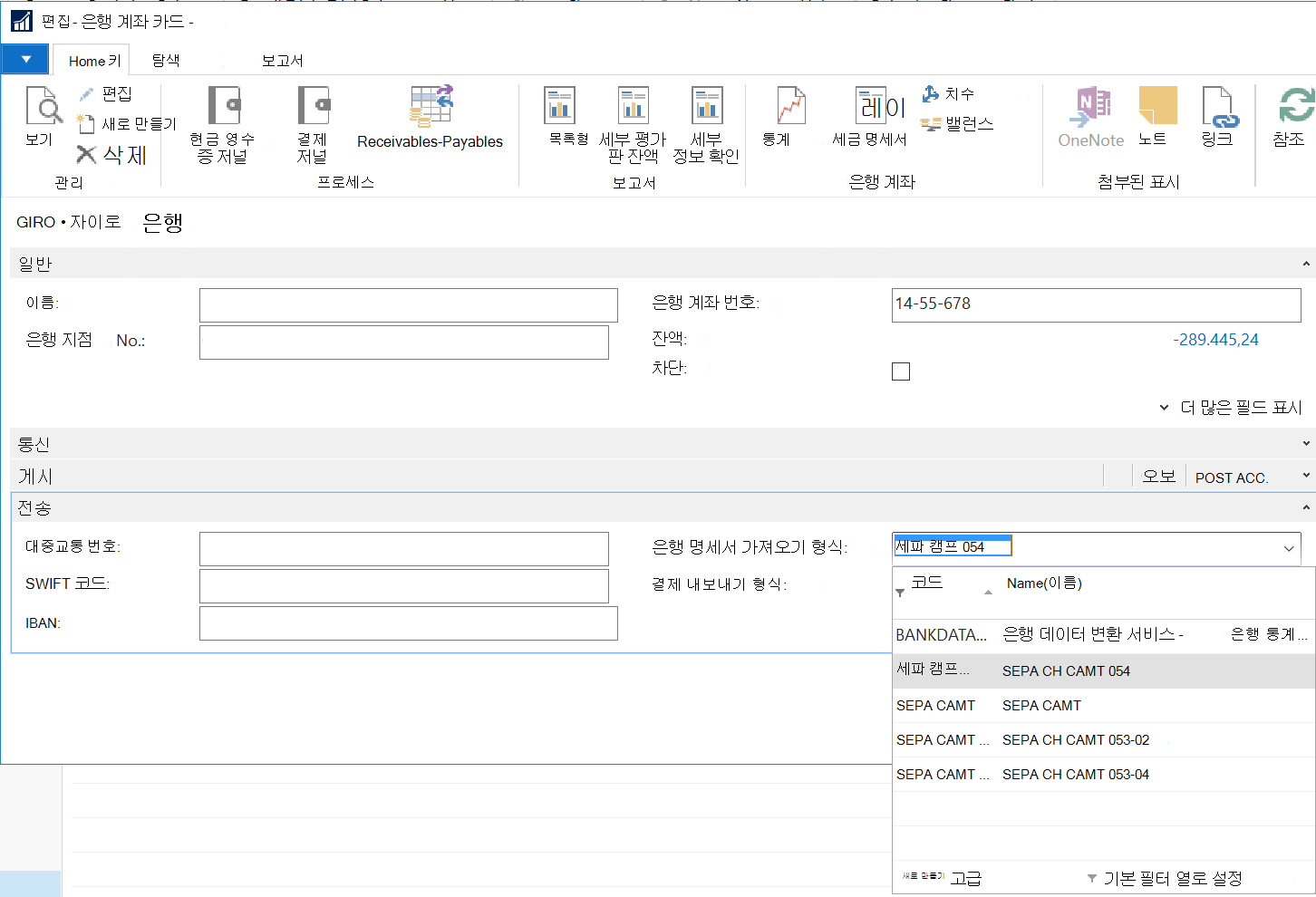Image resolution: width=1316 pixels, height=897 pixels.
Task: Collapse the 일반 section
Action: click(1306, 264)
